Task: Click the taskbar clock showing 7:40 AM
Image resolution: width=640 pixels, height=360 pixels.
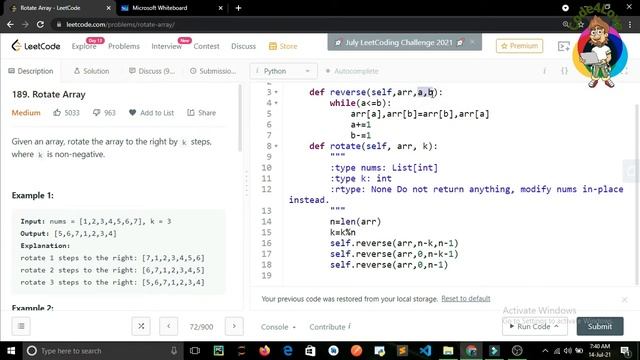Action: [600, 351]
